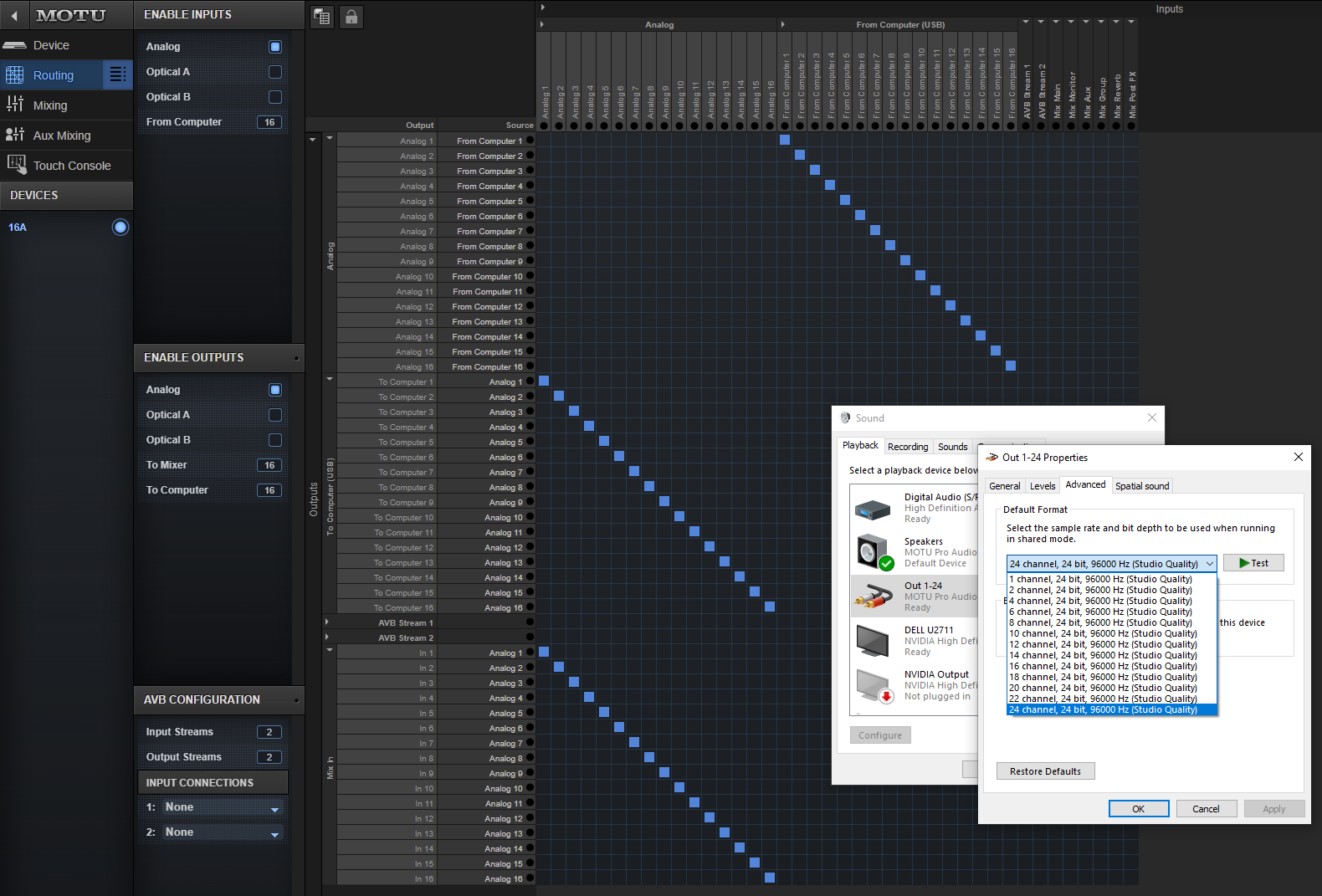Toggle the blue patch point in Analog 16 output row
The image size is (1322, 896).
coord(1011,366)
